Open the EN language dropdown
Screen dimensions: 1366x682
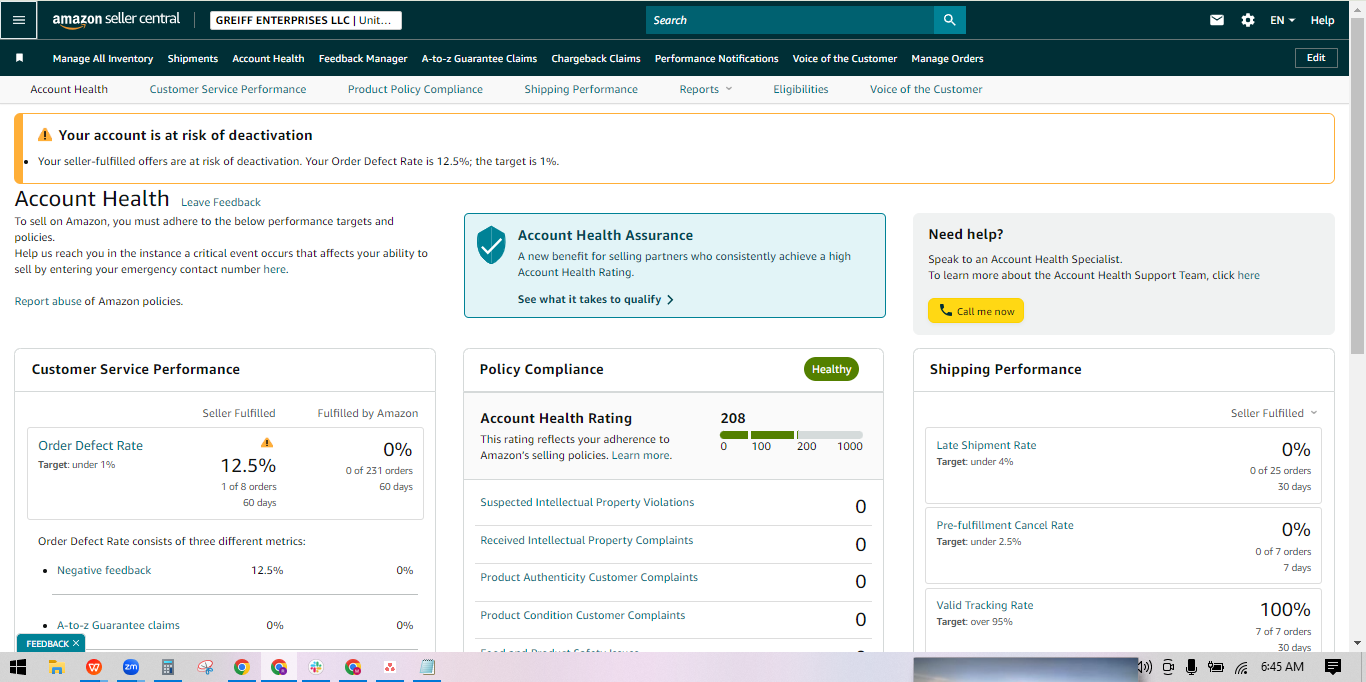click(1282, 20)
